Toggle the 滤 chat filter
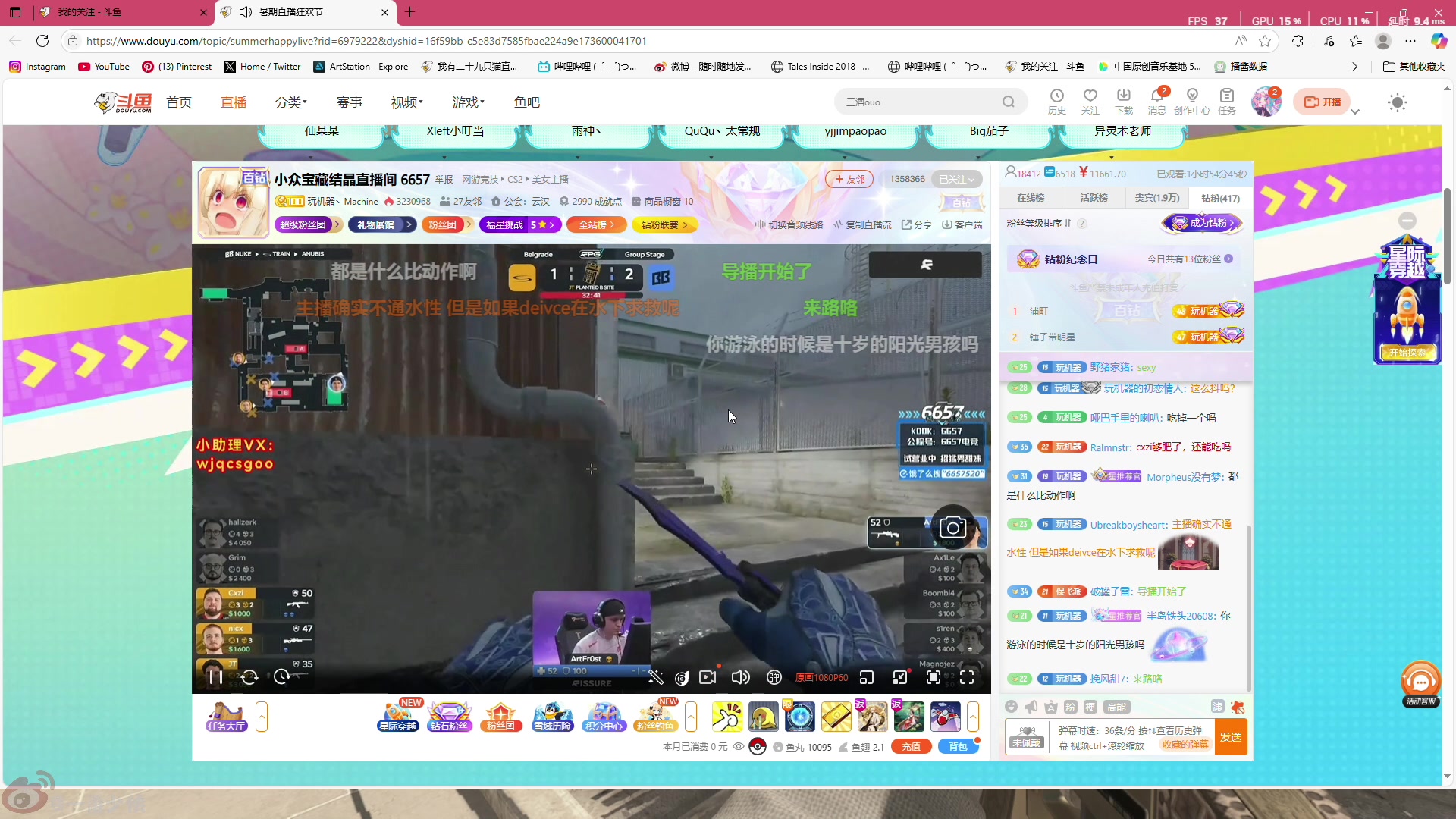 1217,707
